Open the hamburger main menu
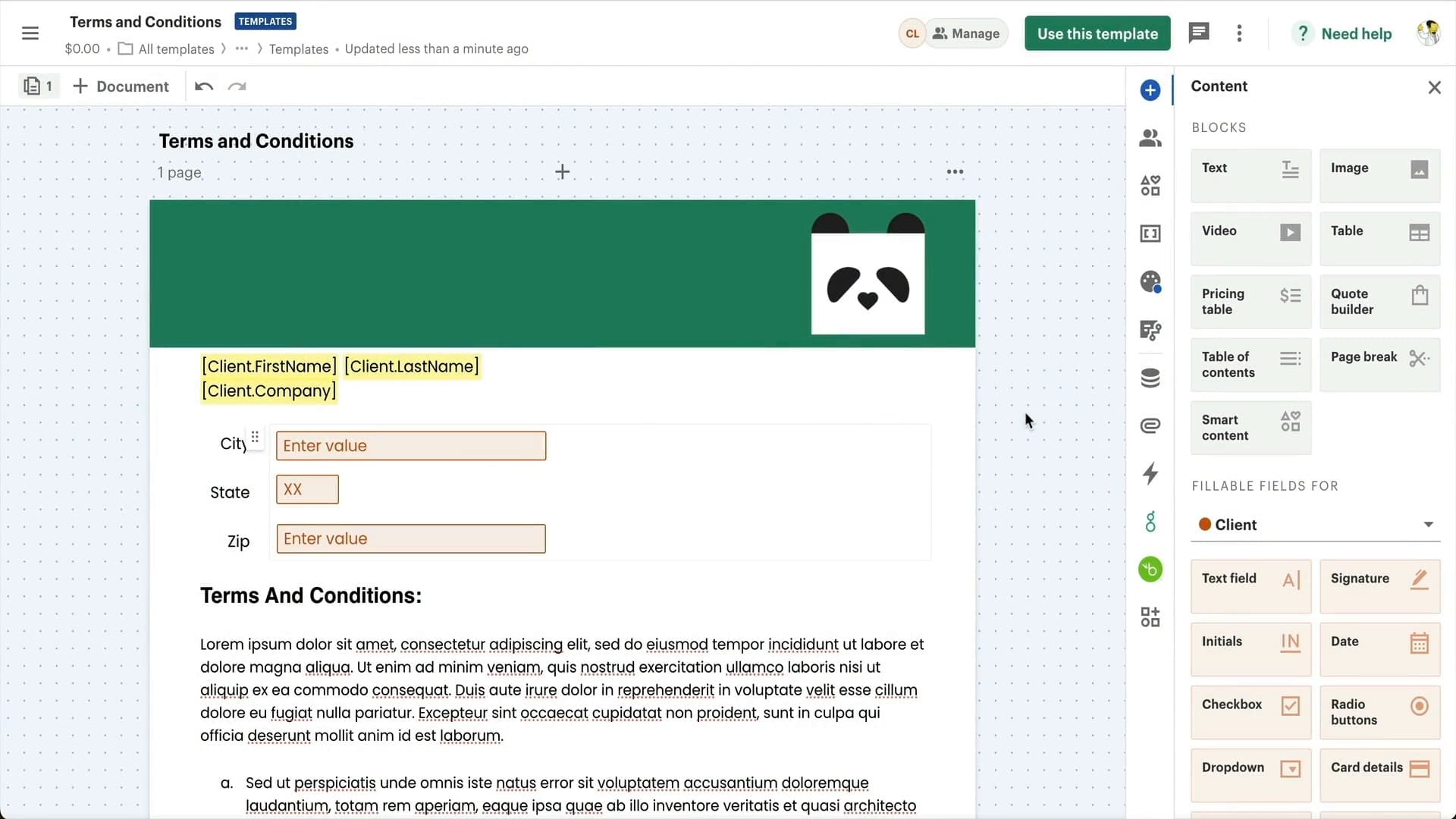The height and width of the screenshot is (819, 1456). tap(30, 33)
